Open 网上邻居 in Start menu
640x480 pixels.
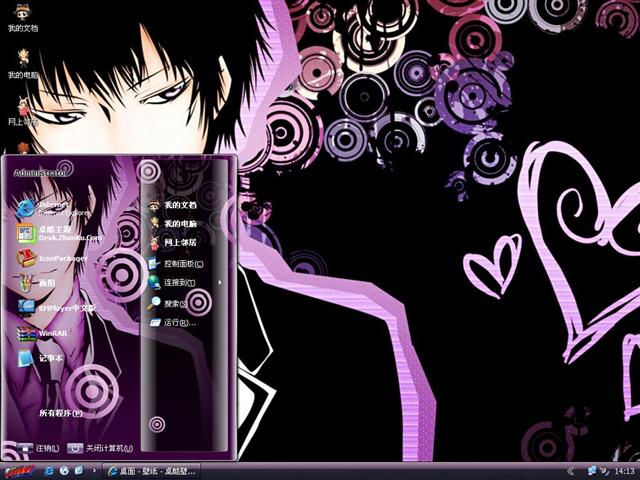click(172, 242)
